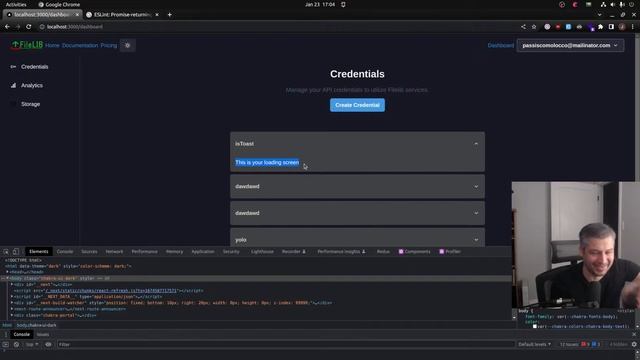The width and height of the screenshot is (640, 360).
Task: Go to Home in the navbar
Action: (52, 45)
